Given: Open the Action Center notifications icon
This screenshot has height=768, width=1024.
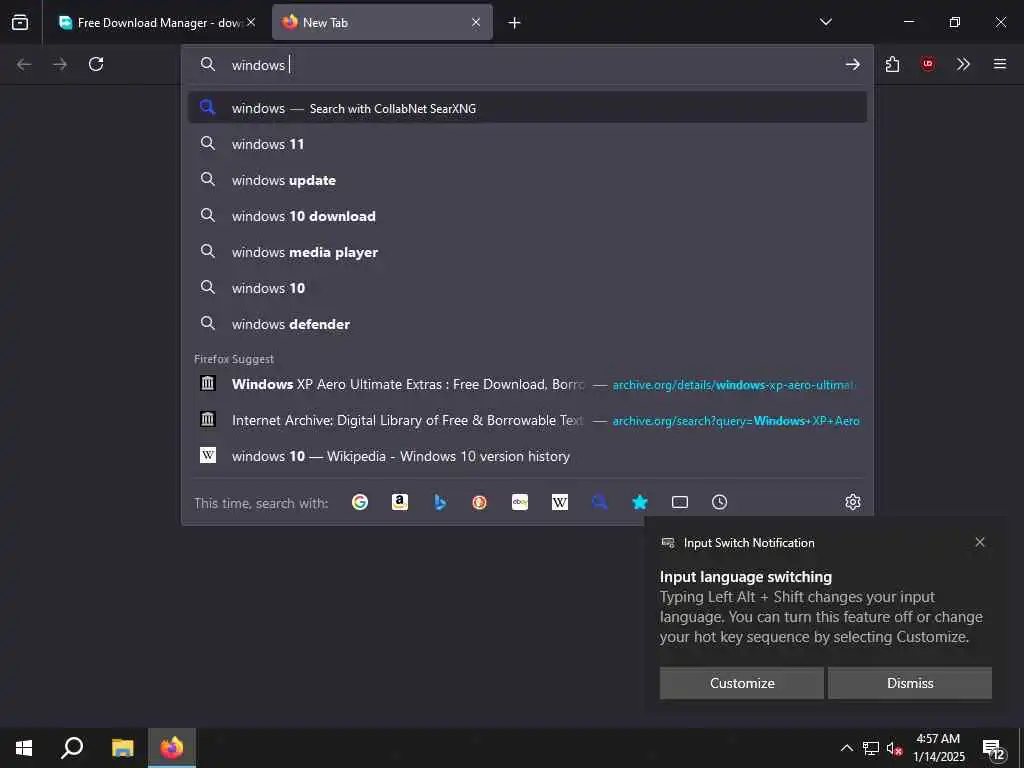Looking at the screenshot, I should coord(993,749).
